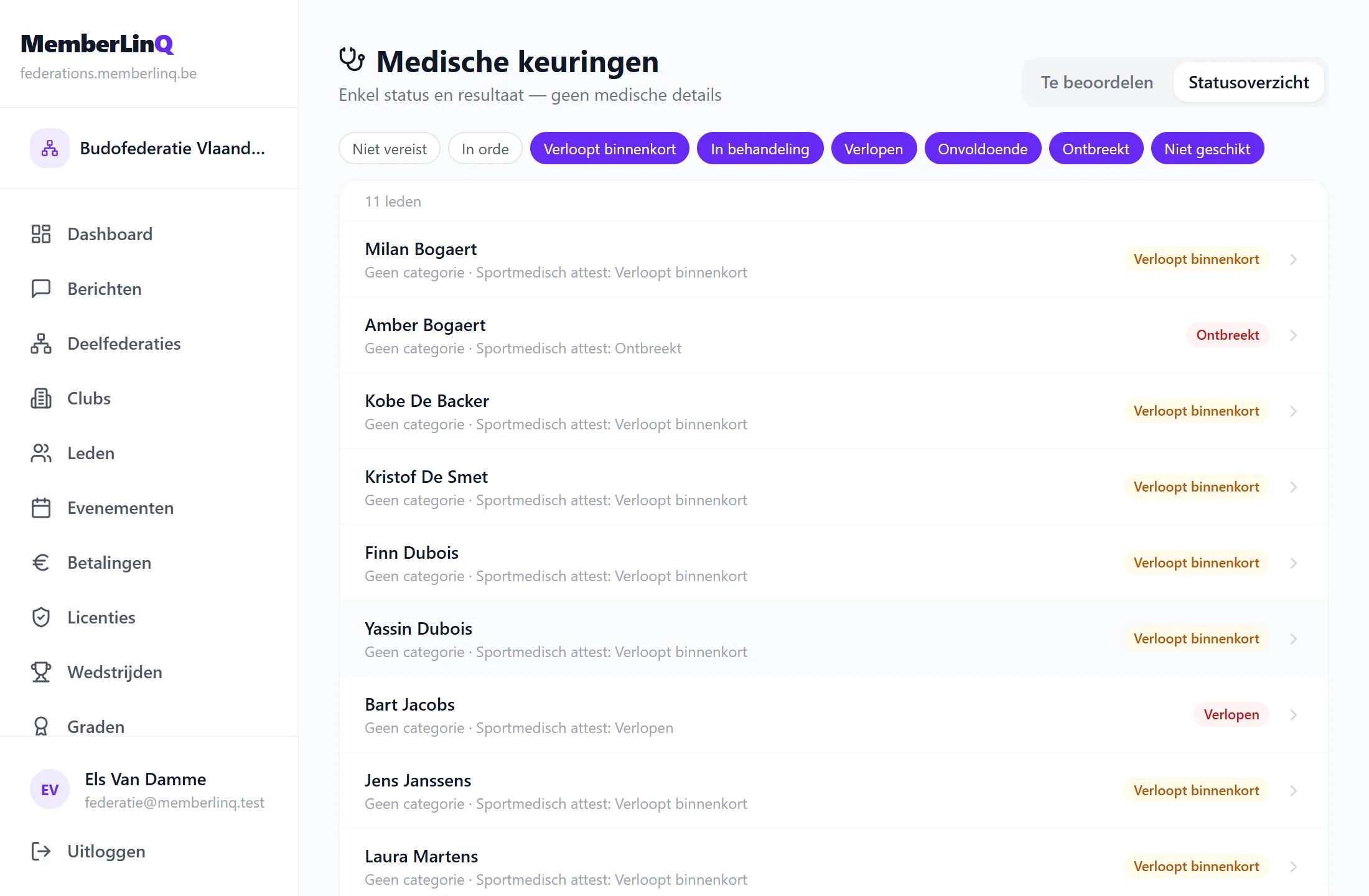Open Jens Janssens's row chevron
Screen dimensions: 1369x896
[x=1294, y=791]
